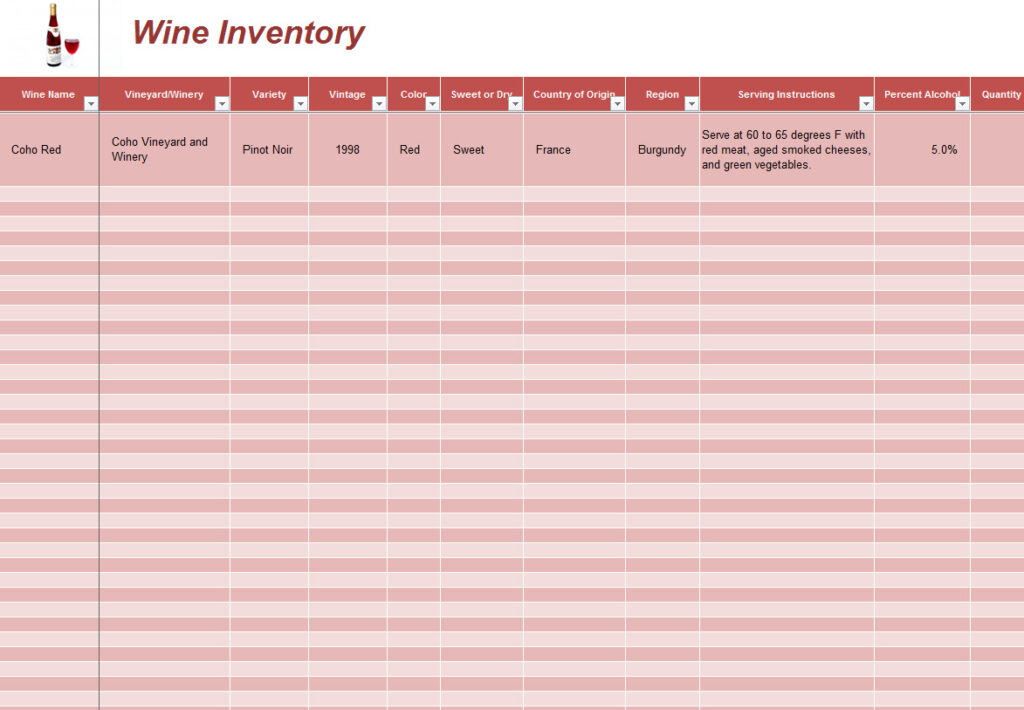
Task: Open the Vintage filter menu
Action: click(x=377, y=102)
